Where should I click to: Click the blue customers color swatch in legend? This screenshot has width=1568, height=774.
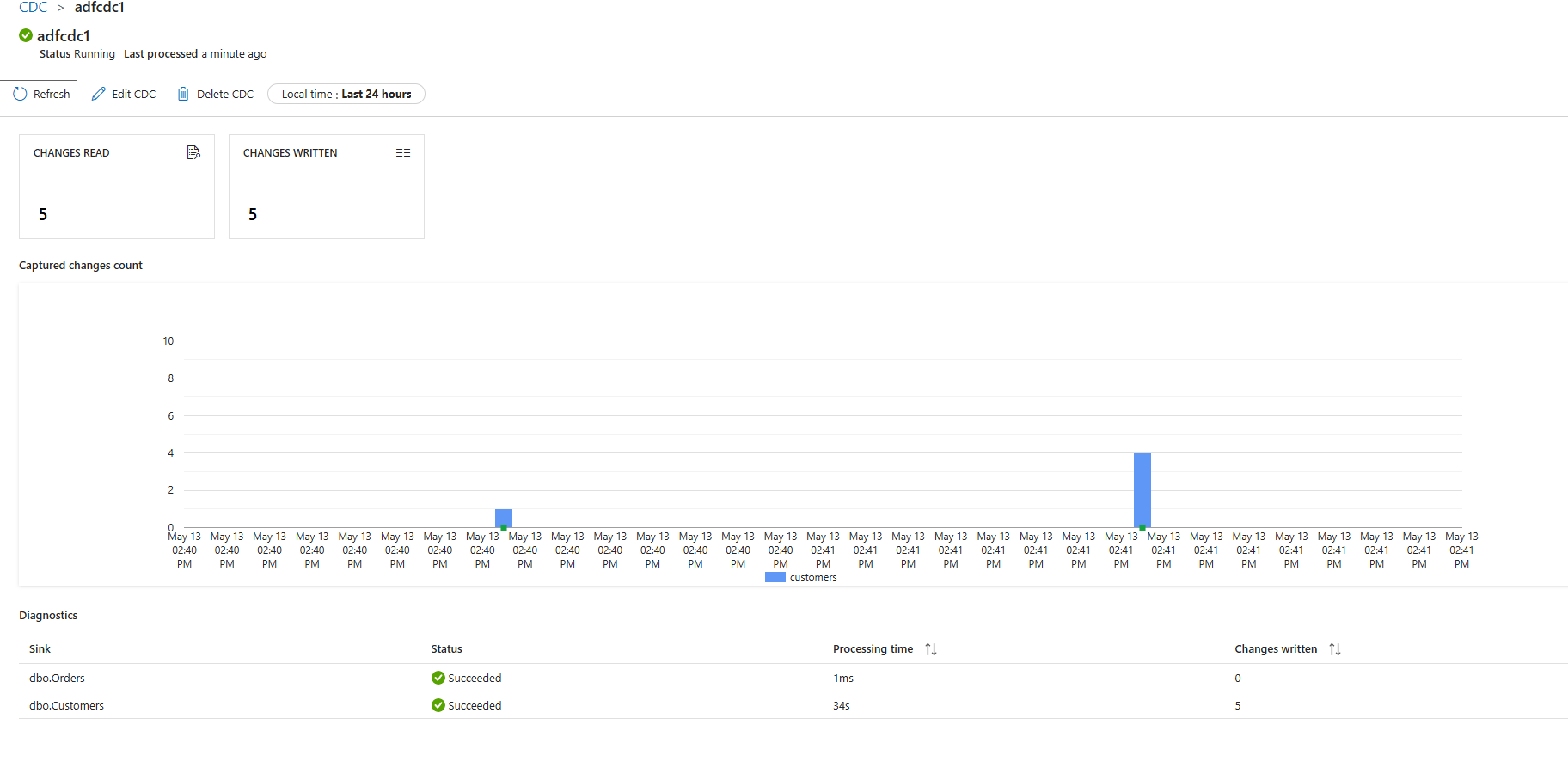(x=774, y=577)
